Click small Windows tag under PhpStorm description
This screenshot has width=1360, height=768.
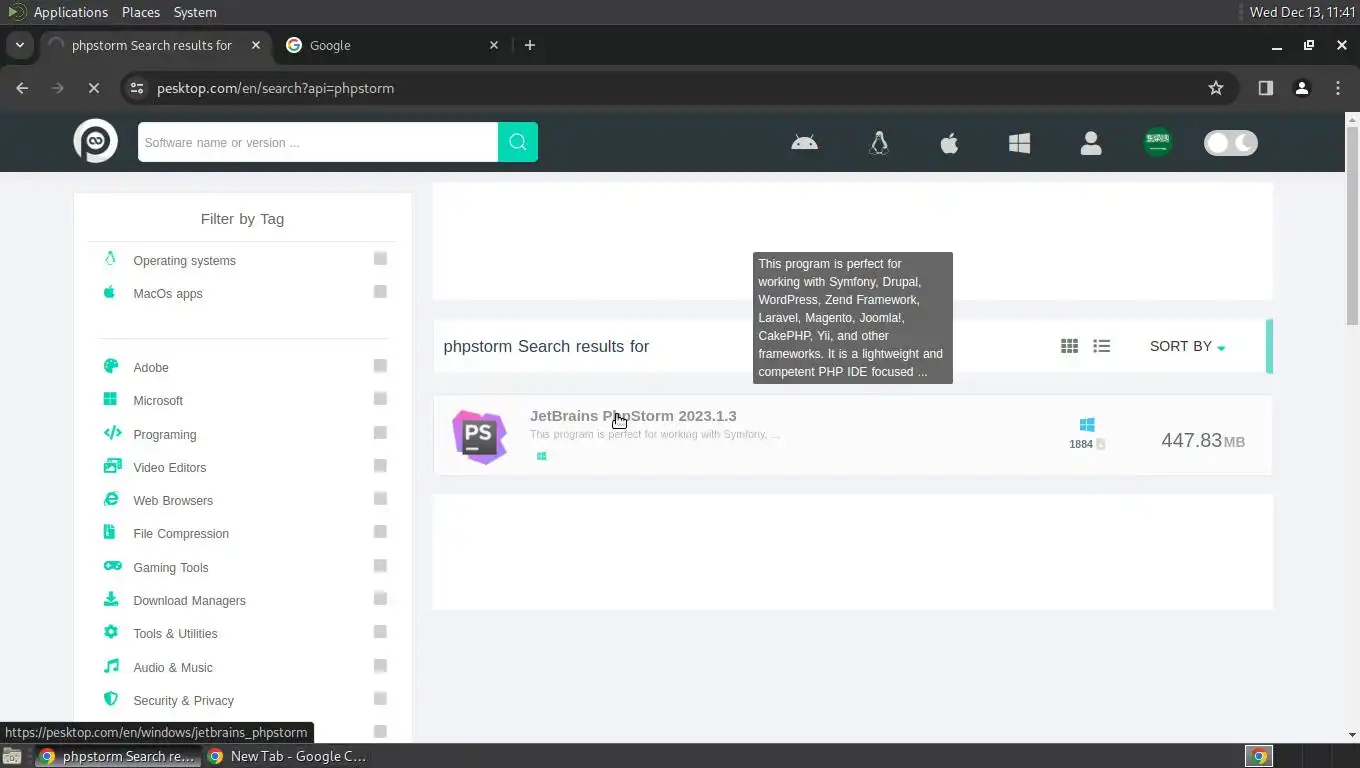point(541,456)
